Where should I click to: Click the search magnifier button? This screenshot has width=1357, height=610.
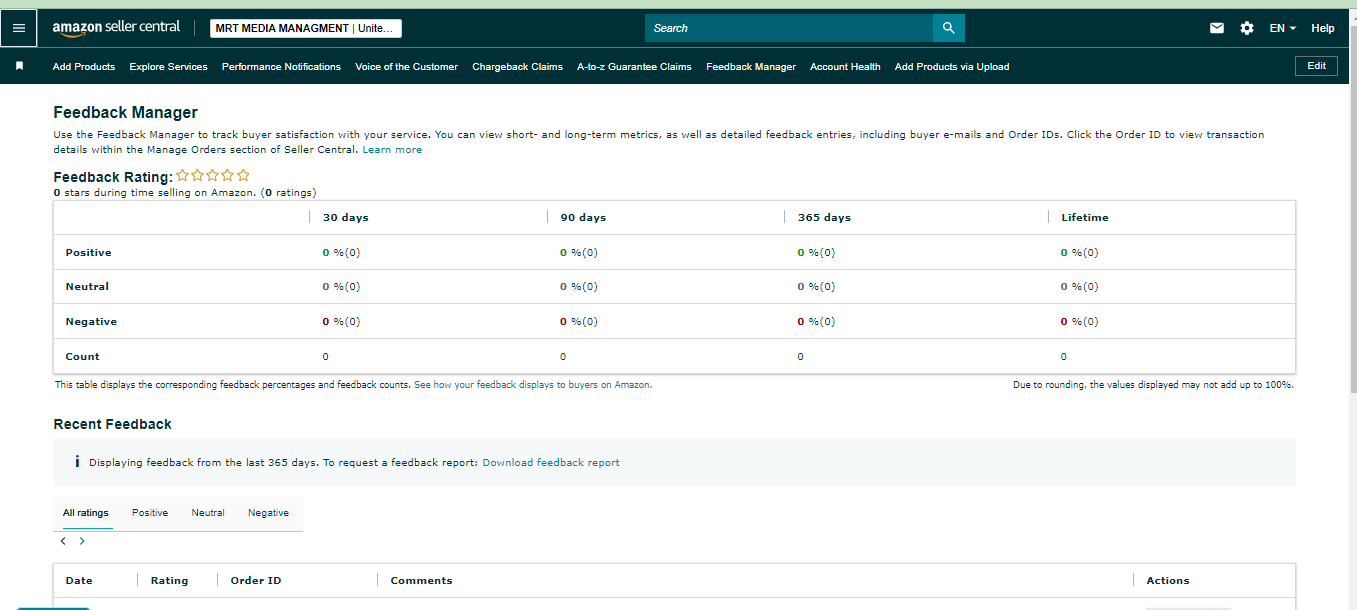point(949,28)
